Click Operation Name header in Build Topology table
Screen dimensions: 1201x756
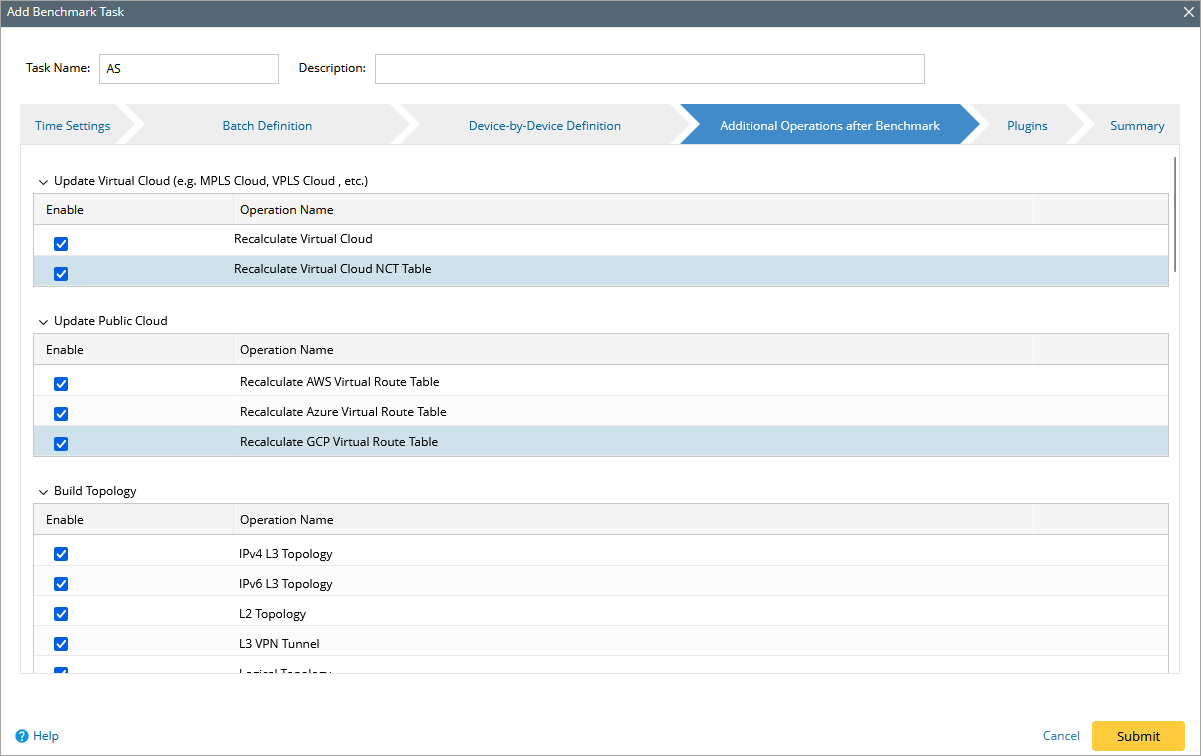pos(287,520)
